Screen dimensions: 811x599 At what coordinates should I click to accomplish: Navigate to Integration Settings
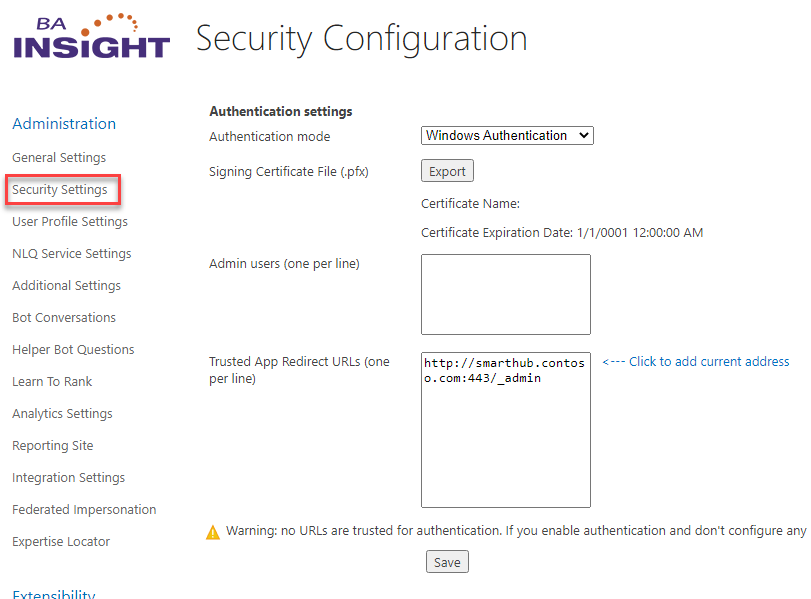point(68,478)
